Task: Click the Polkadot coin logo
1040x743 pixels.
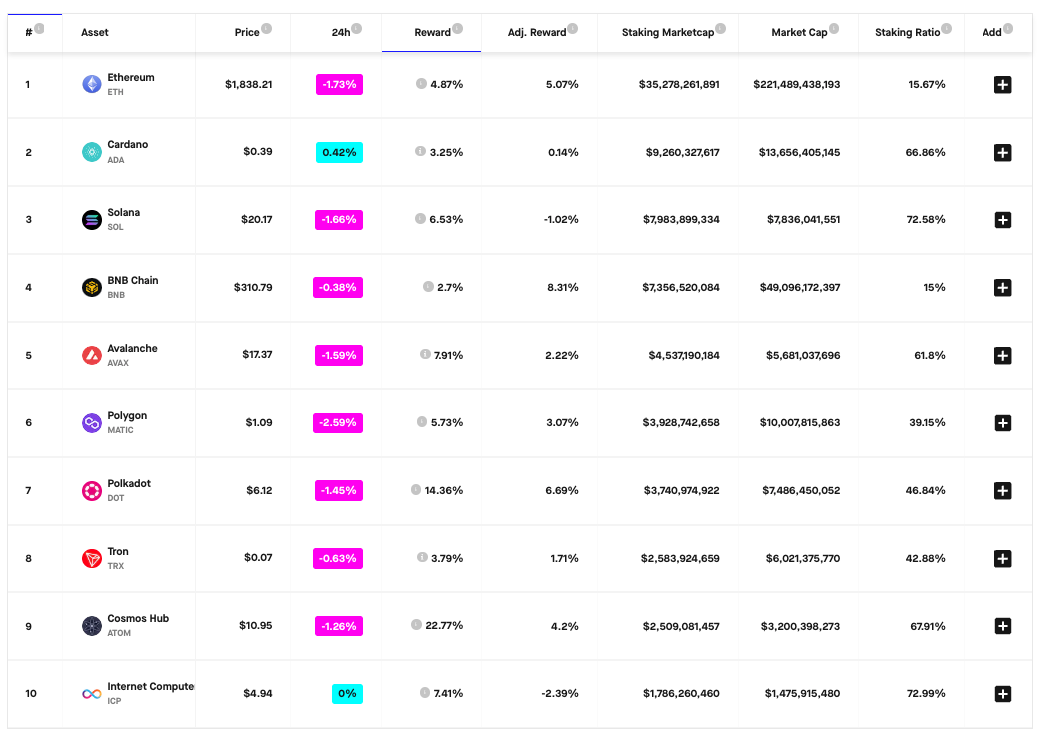Action: coord(92,491)
